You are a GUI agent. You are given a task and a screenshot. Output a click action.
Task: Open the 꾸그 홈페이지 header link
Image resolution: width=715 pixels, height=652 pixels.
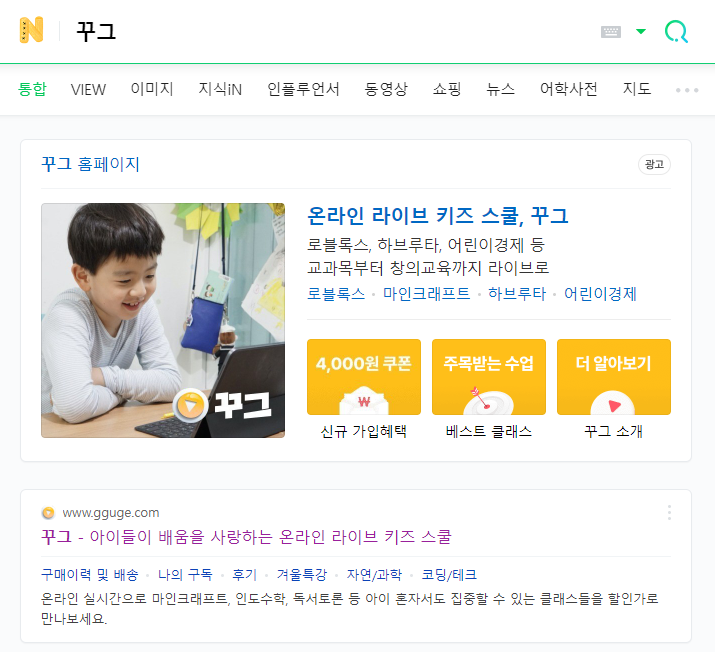click(90, 164)
